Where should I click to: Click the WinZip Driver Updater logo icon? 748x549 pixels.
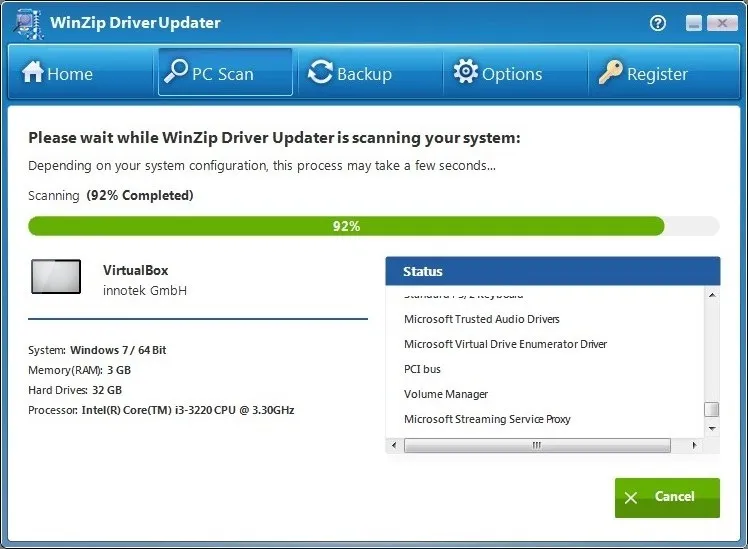point(29,24)
